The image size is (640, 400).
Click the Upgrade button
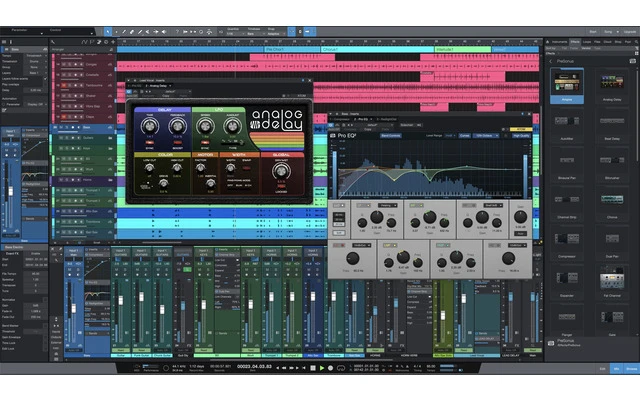click(x=629, y=31)
